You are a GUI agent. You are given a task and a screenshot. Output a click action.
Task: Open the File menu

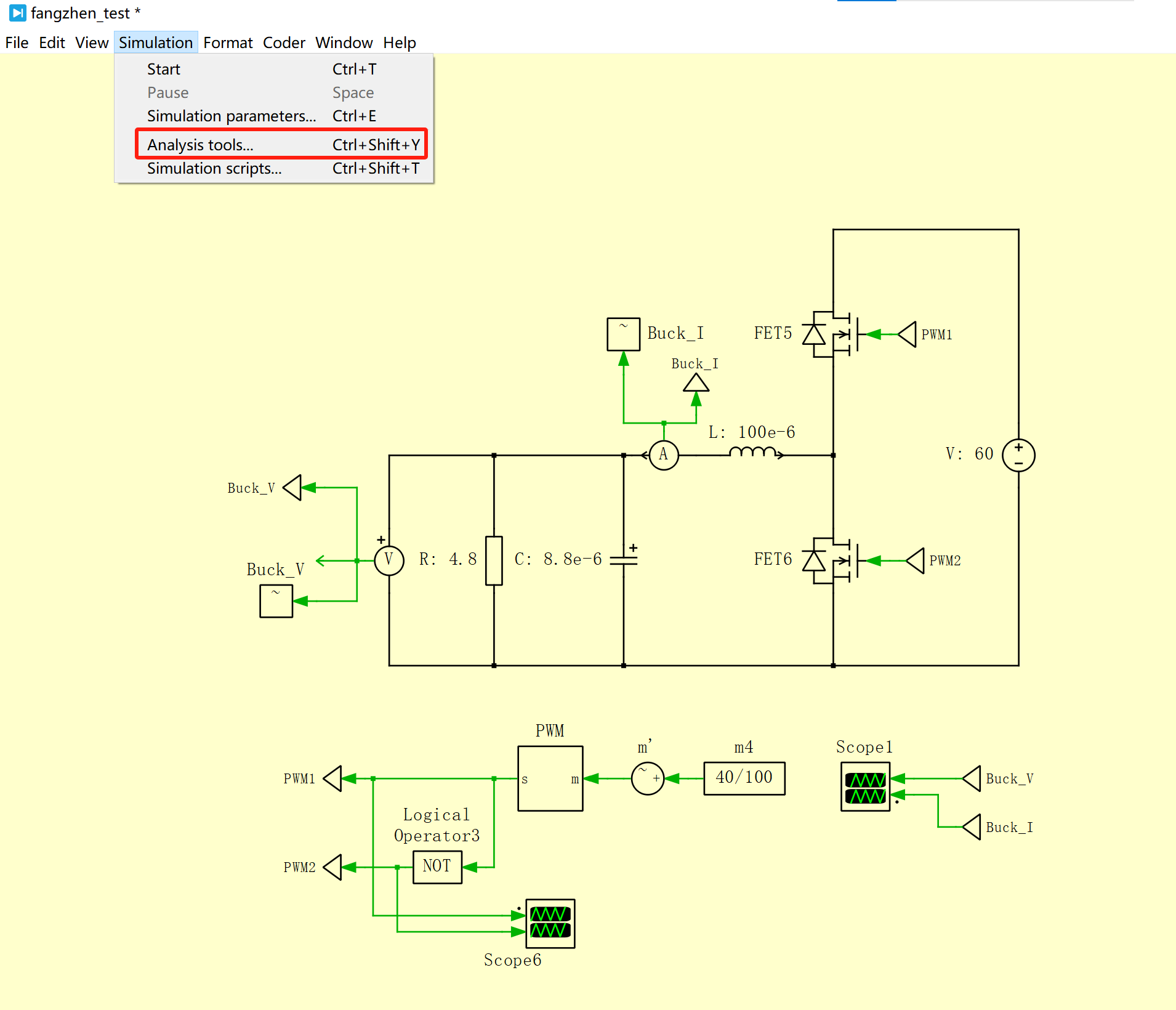point(17,42)
